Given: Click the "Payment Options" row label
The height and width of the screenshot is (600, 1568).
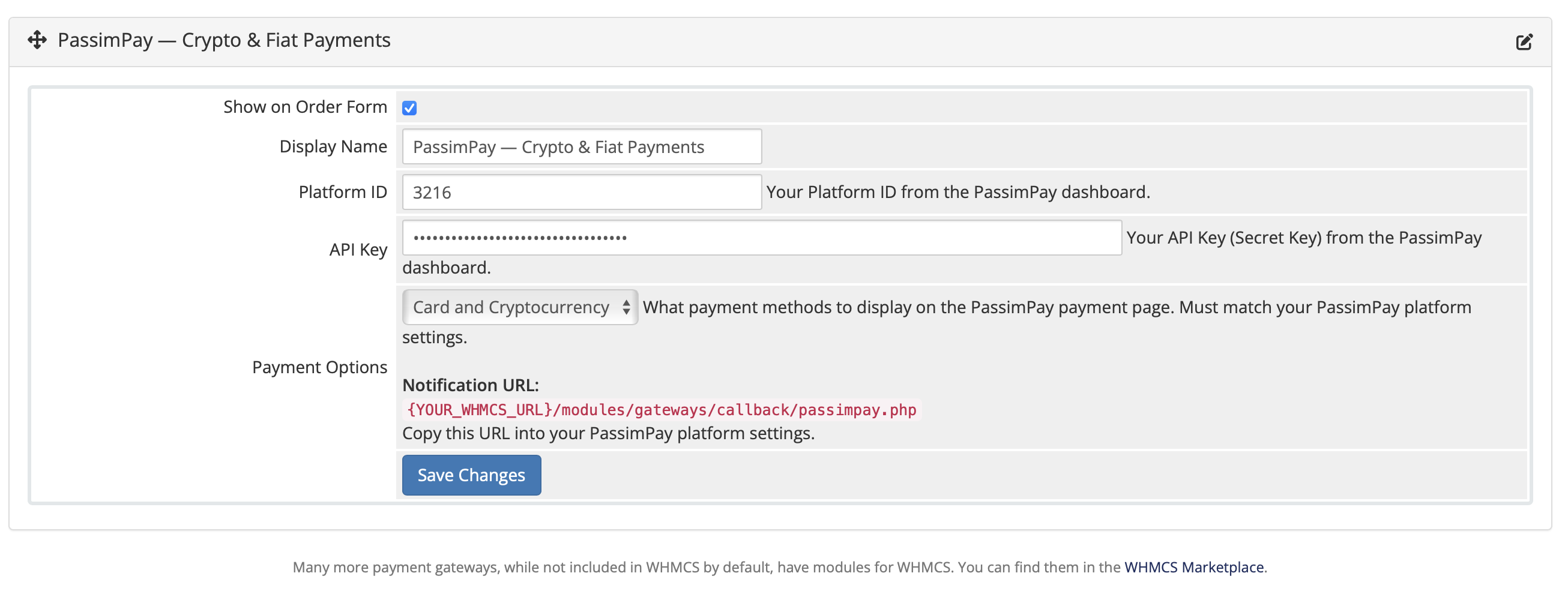Looking at the screenshot, I should pyautogui.click(x=319, y=368).
